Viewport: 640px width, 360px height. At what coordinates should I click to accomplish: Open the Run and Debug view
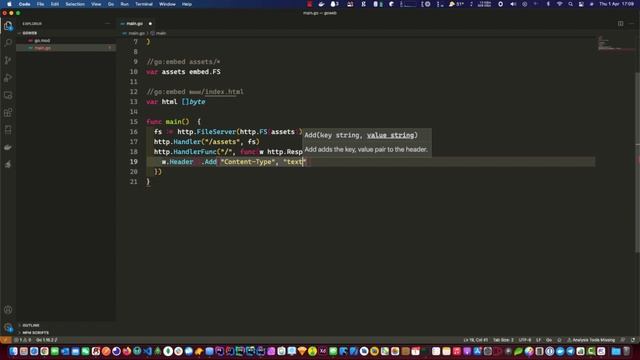[8, 78]
